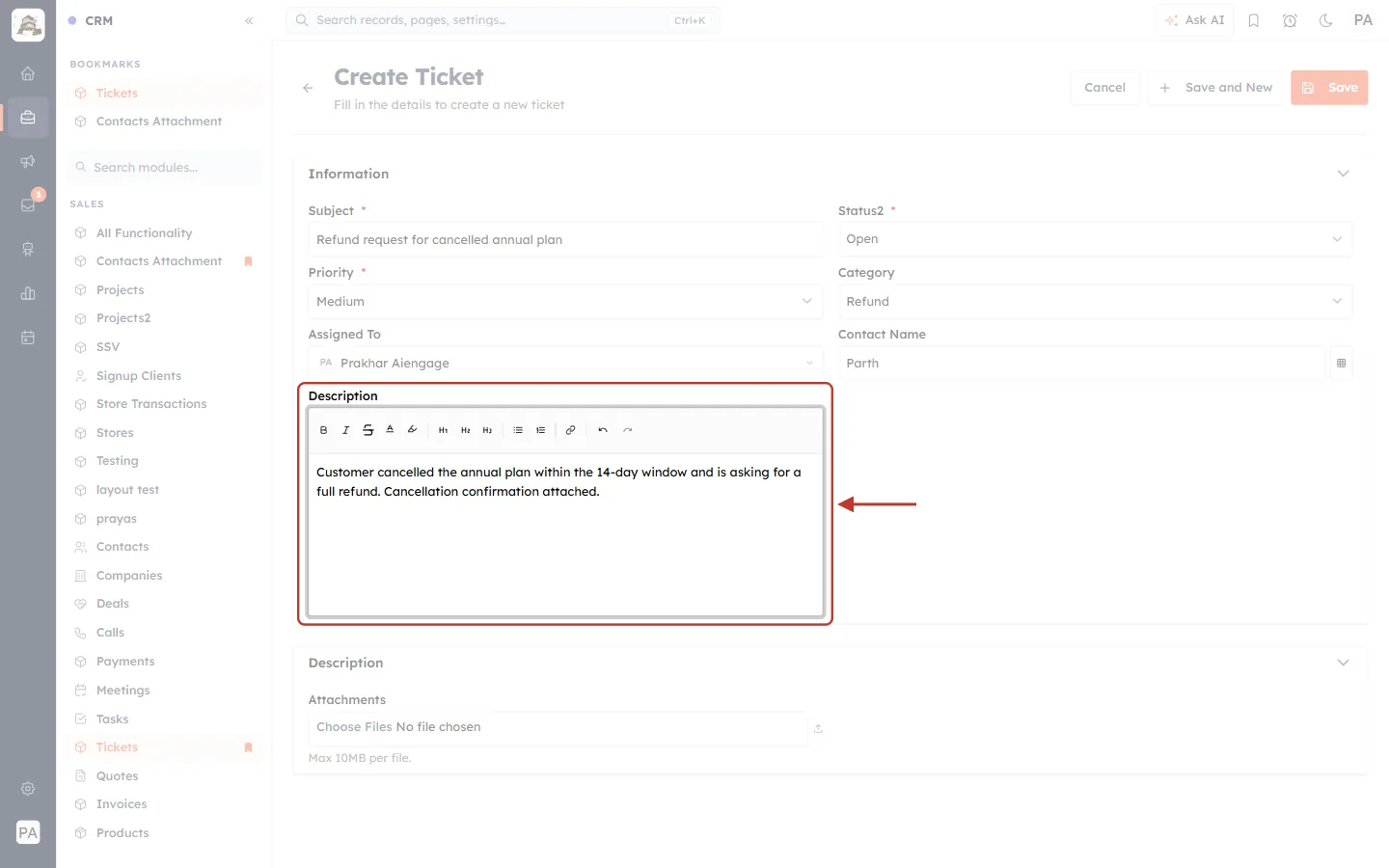Click into the Subject field

click(565, 240)
